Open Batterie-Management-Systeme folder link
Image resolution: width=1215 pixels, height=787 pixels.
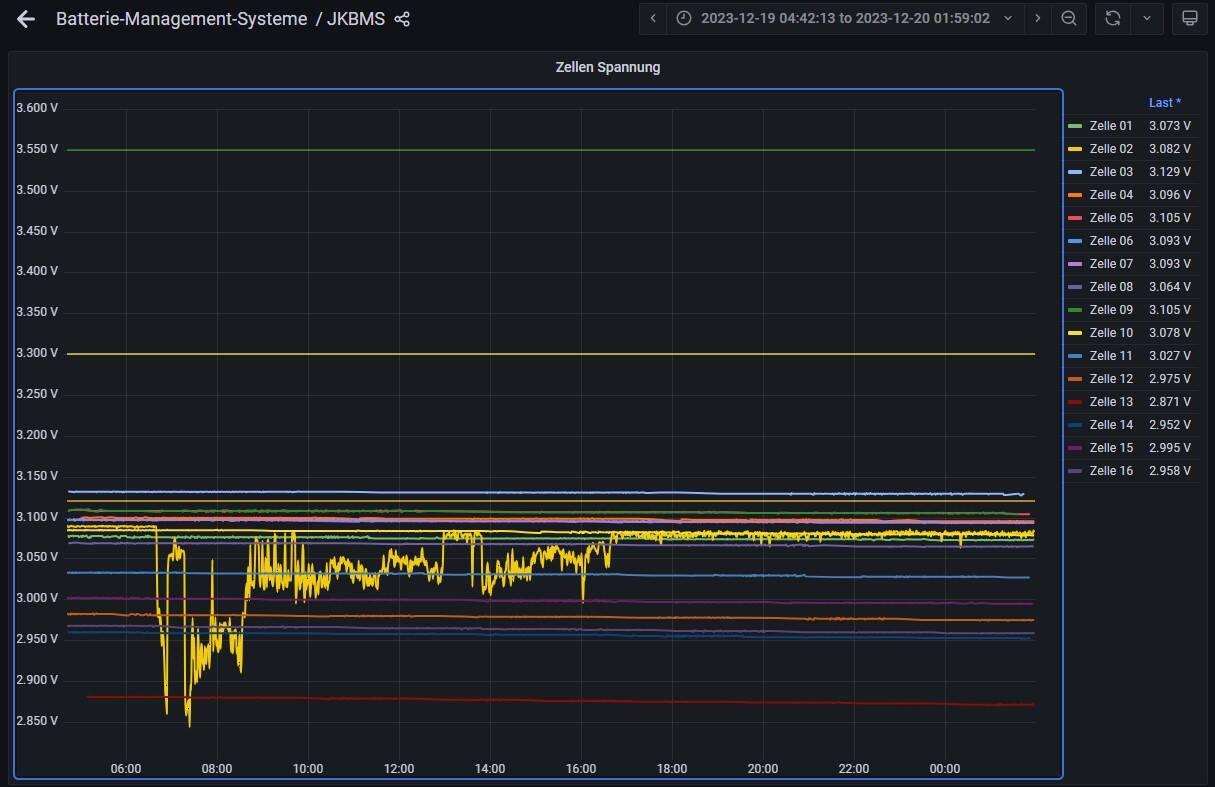(181, 19)
